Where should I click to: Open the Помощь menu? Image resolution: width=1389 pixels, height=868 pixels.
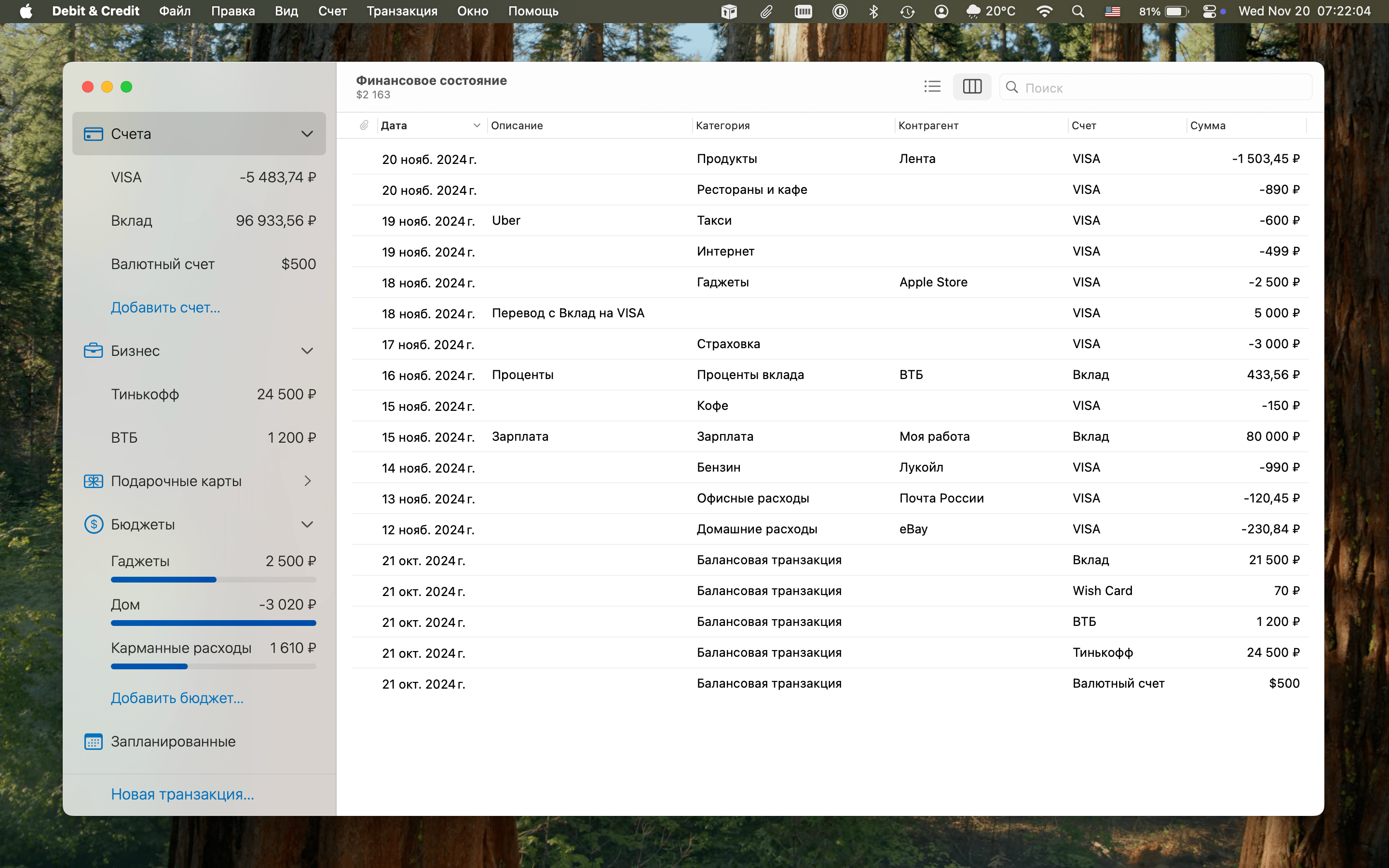tap(533, 11)
